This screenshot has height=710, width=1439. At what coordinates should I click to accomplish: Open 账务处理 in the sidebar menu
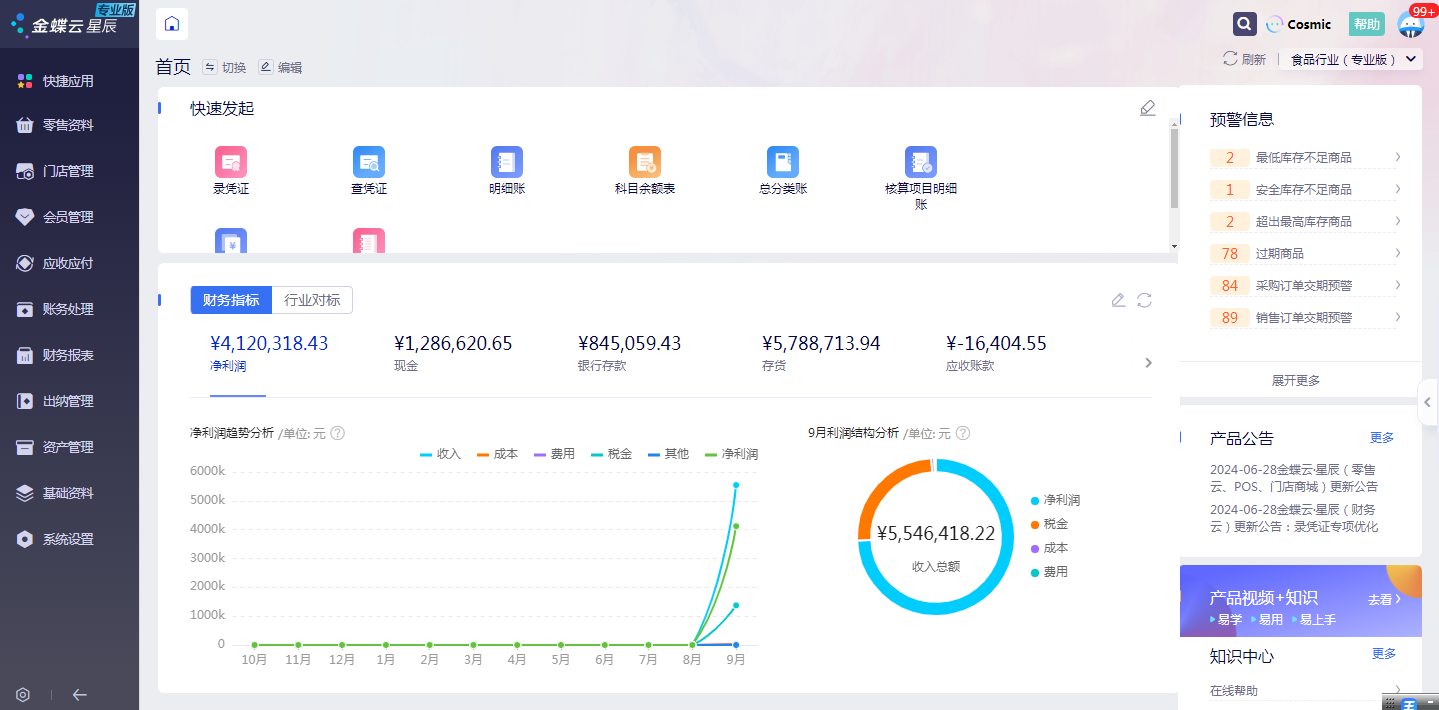tap(68, 309)
